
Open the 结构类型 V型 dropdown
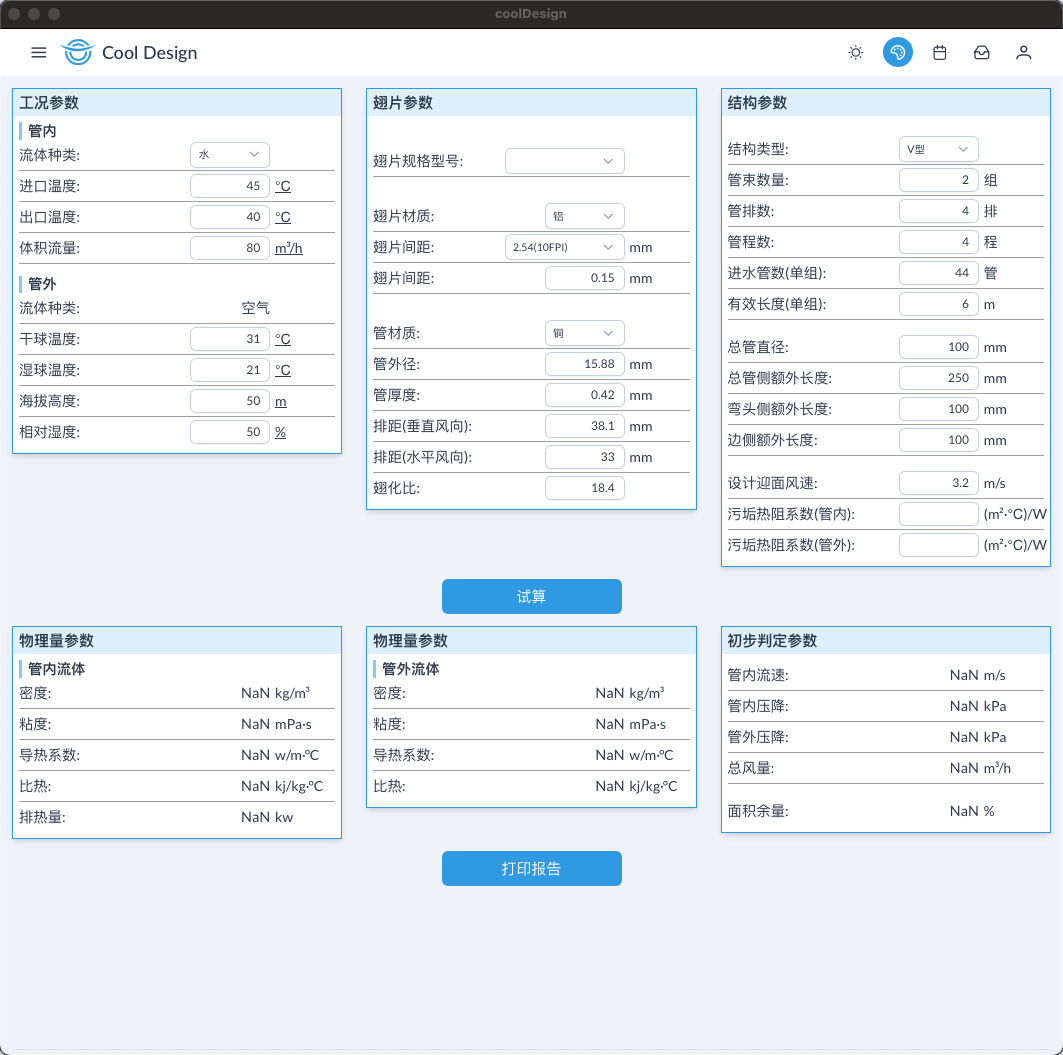point(938,149)
